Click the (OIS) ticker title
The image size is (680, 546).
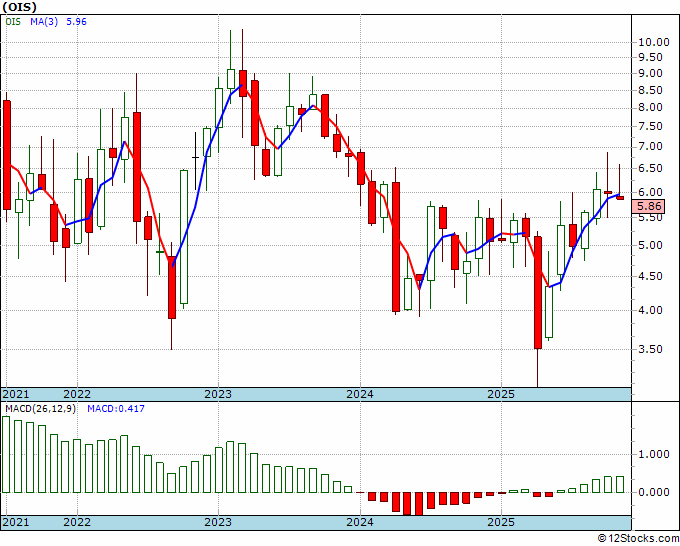pyautogui.click(x=19, y=7)
